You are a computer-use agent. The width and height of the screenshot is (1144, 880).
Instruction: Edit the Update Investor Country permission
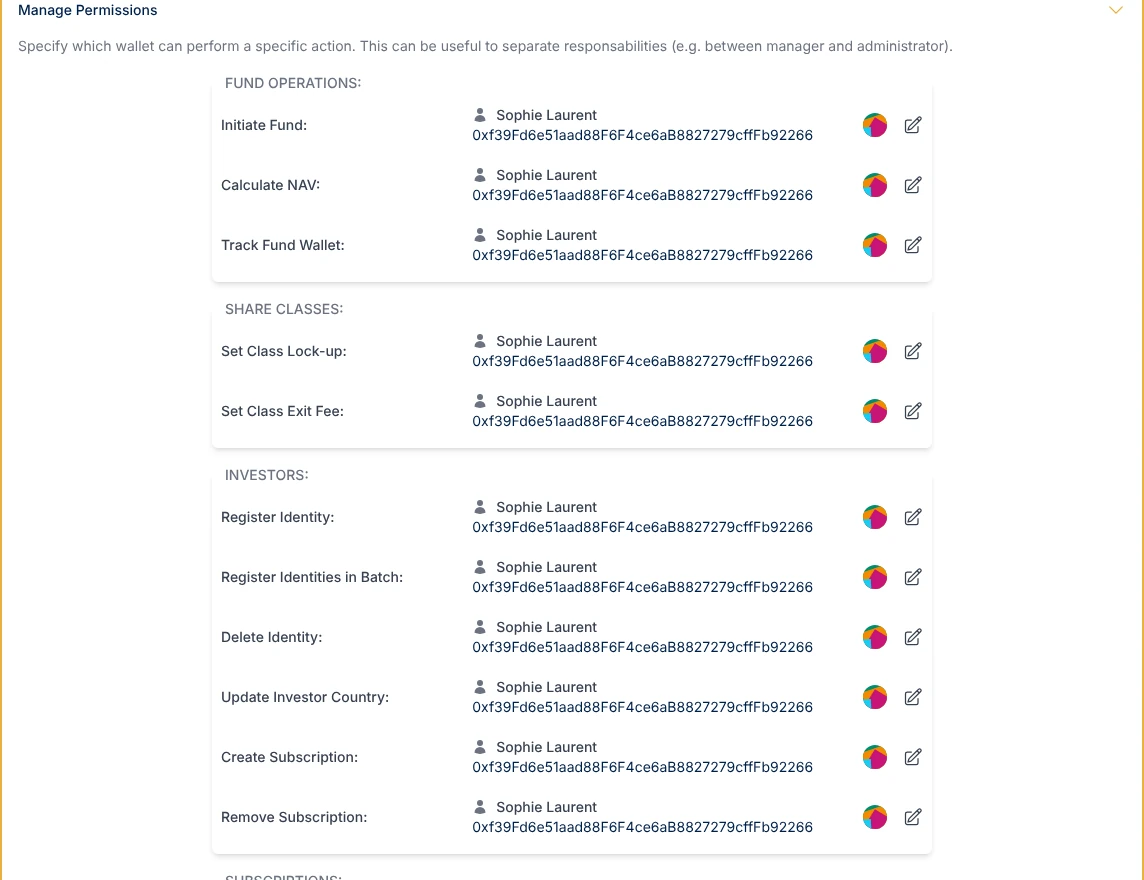tap(912, 697)
